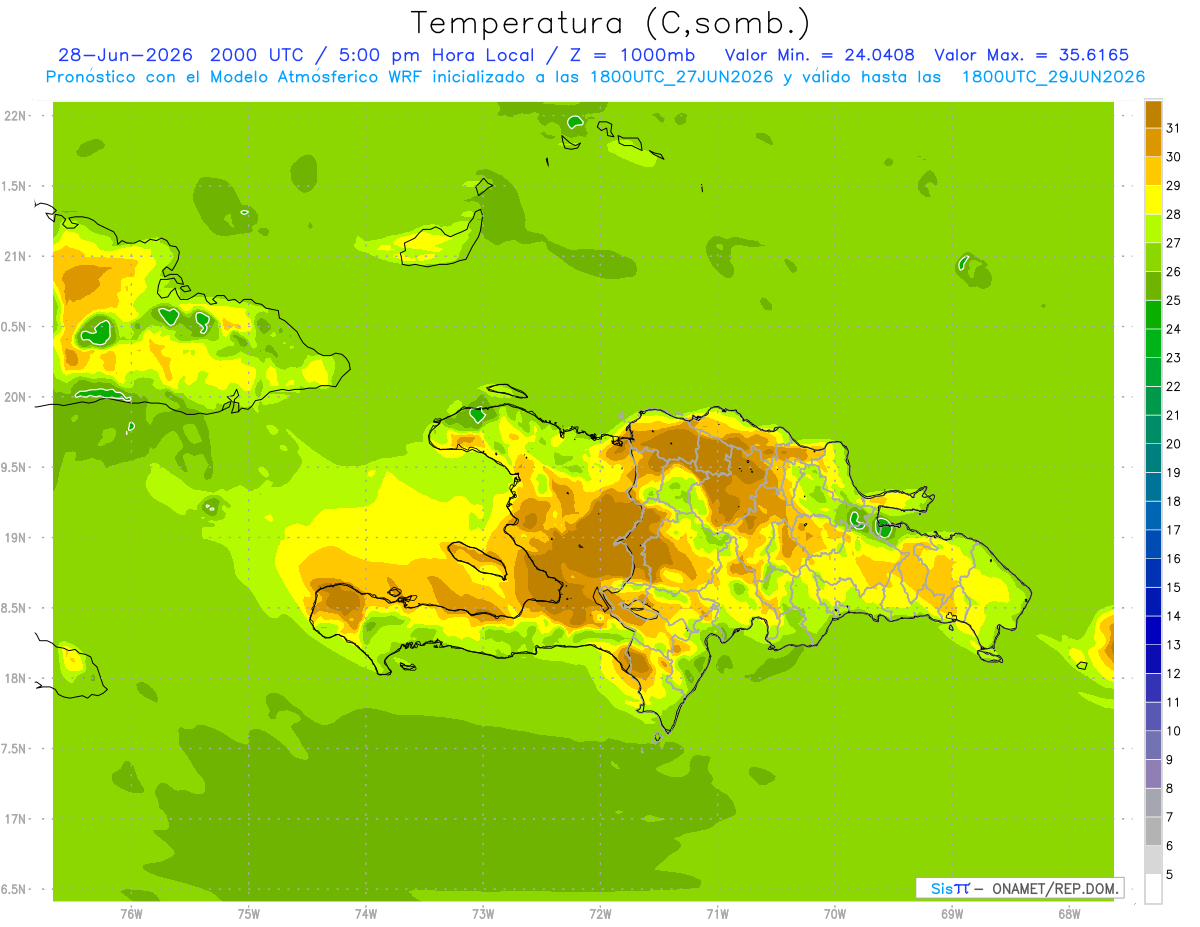This screenshot has height=927, width=1200.
Task: Click the "10" colorbar scale label
Action: click(1174, 731)
